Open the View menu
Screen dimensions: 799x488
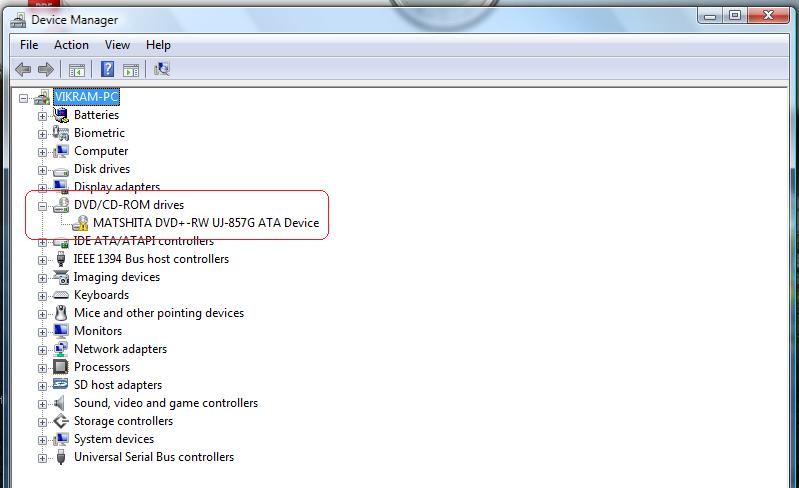tap(117, 45)
